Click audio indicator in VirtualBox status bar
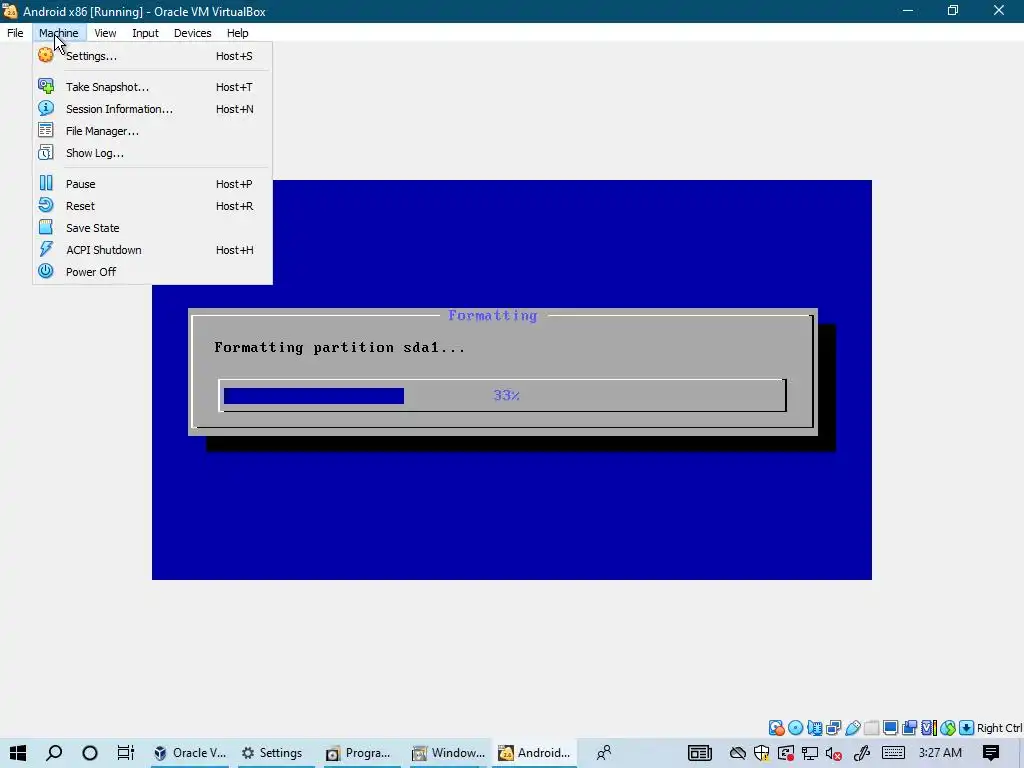This screenshot has width=1024, height=768. 814,728
